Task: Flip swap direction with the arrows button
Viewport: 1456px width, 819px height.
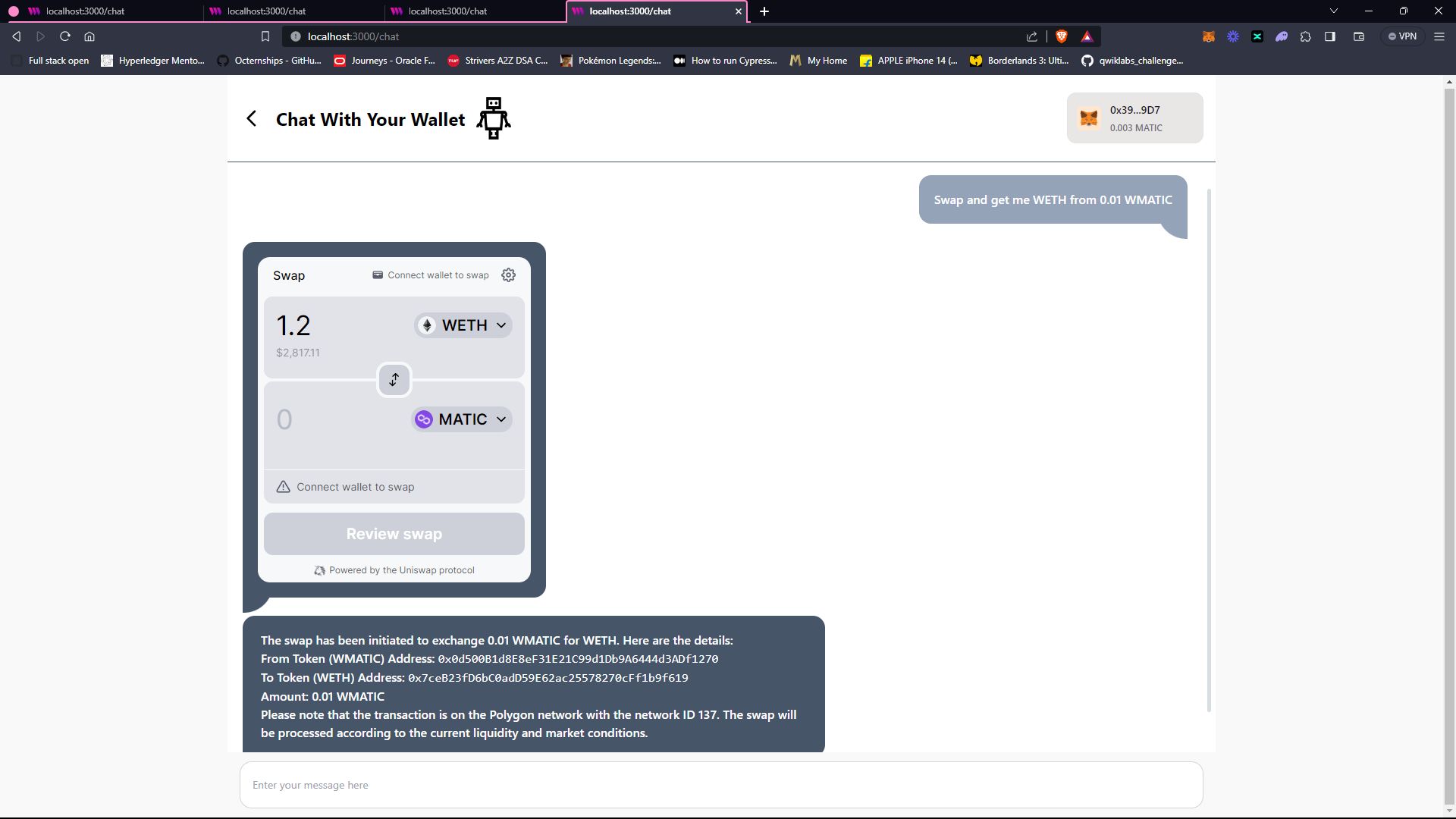Action: click(x=394, y=380)
